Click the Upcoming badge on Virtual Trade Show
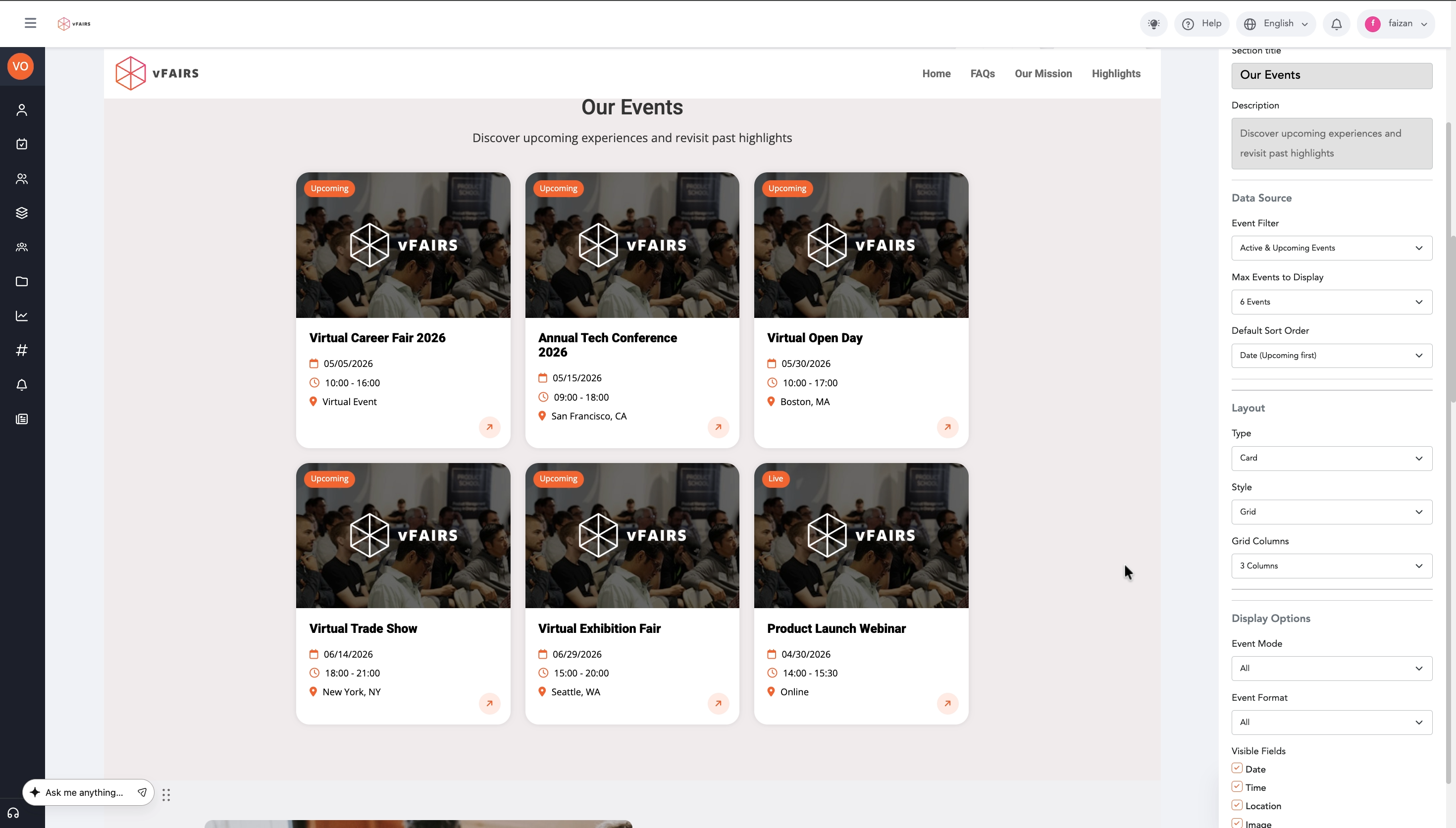1456x828 pixels. pyautogui.click(x=329, y=479)
